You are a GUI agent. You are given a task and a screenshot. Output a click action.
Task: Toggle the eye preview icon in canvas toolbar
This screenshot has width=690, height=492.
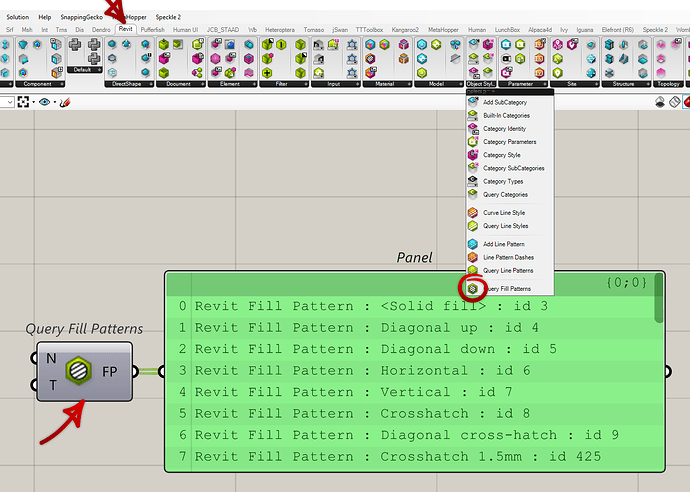click(x=44, y=102)
